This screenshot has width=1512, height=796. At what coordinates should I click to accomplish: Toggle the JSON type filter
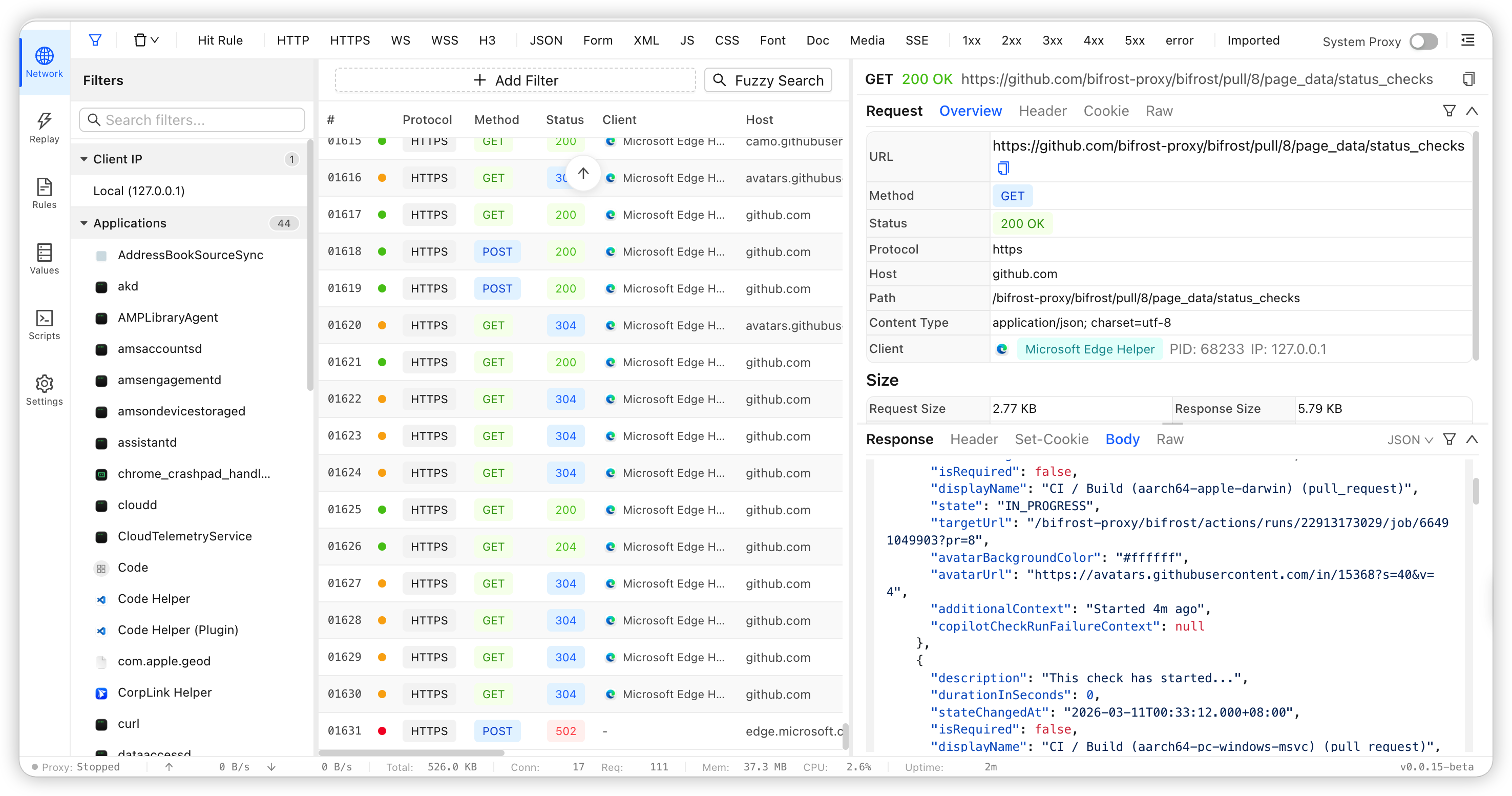(545, 40)
